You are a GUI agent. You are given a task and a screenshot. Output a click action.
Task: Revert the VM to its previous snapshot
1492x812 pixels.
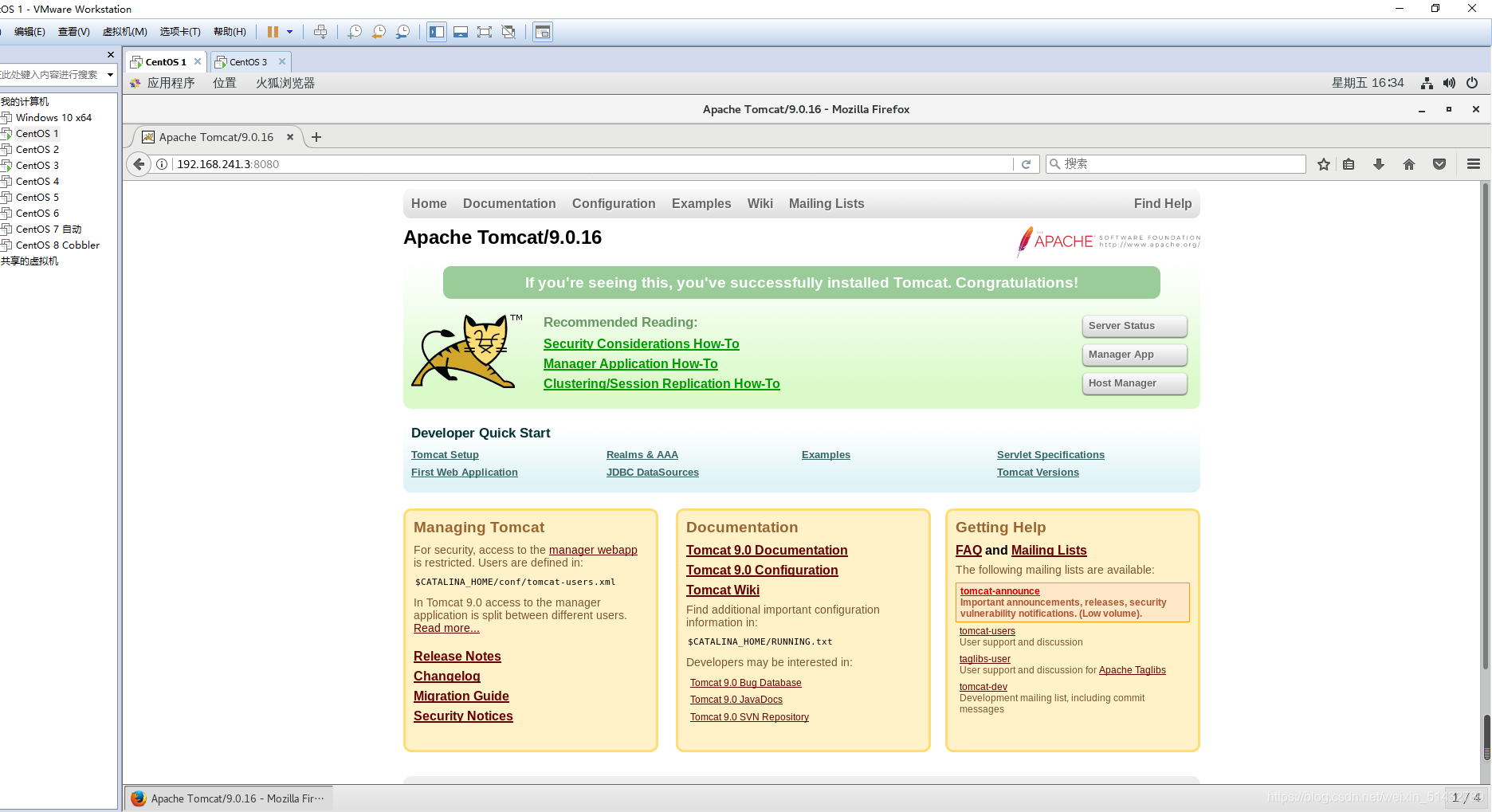pyautogui.click(x=379, y=32)
